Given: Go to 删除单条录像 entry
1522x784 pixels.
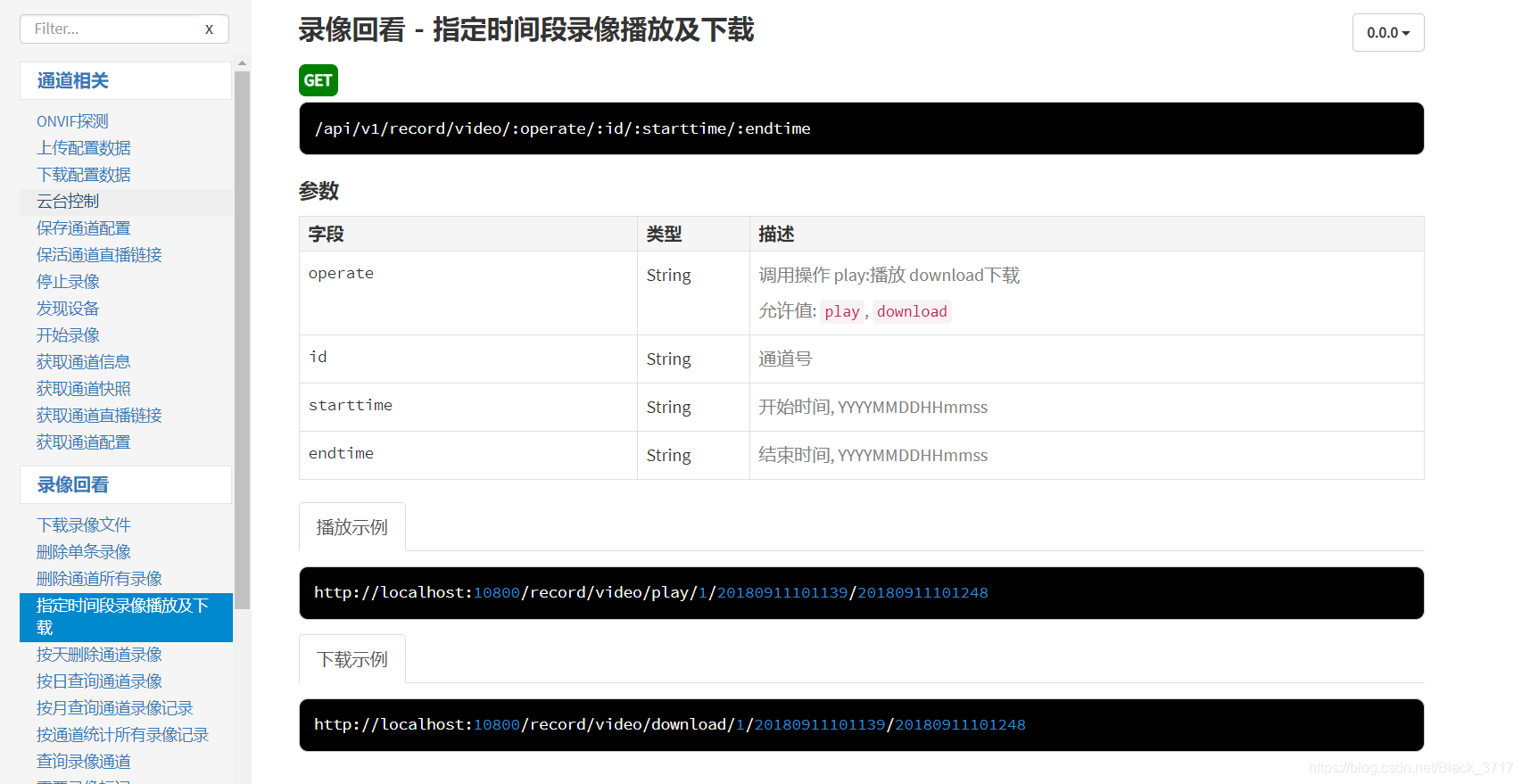Looking at the screenshot, I should [84, 552].
